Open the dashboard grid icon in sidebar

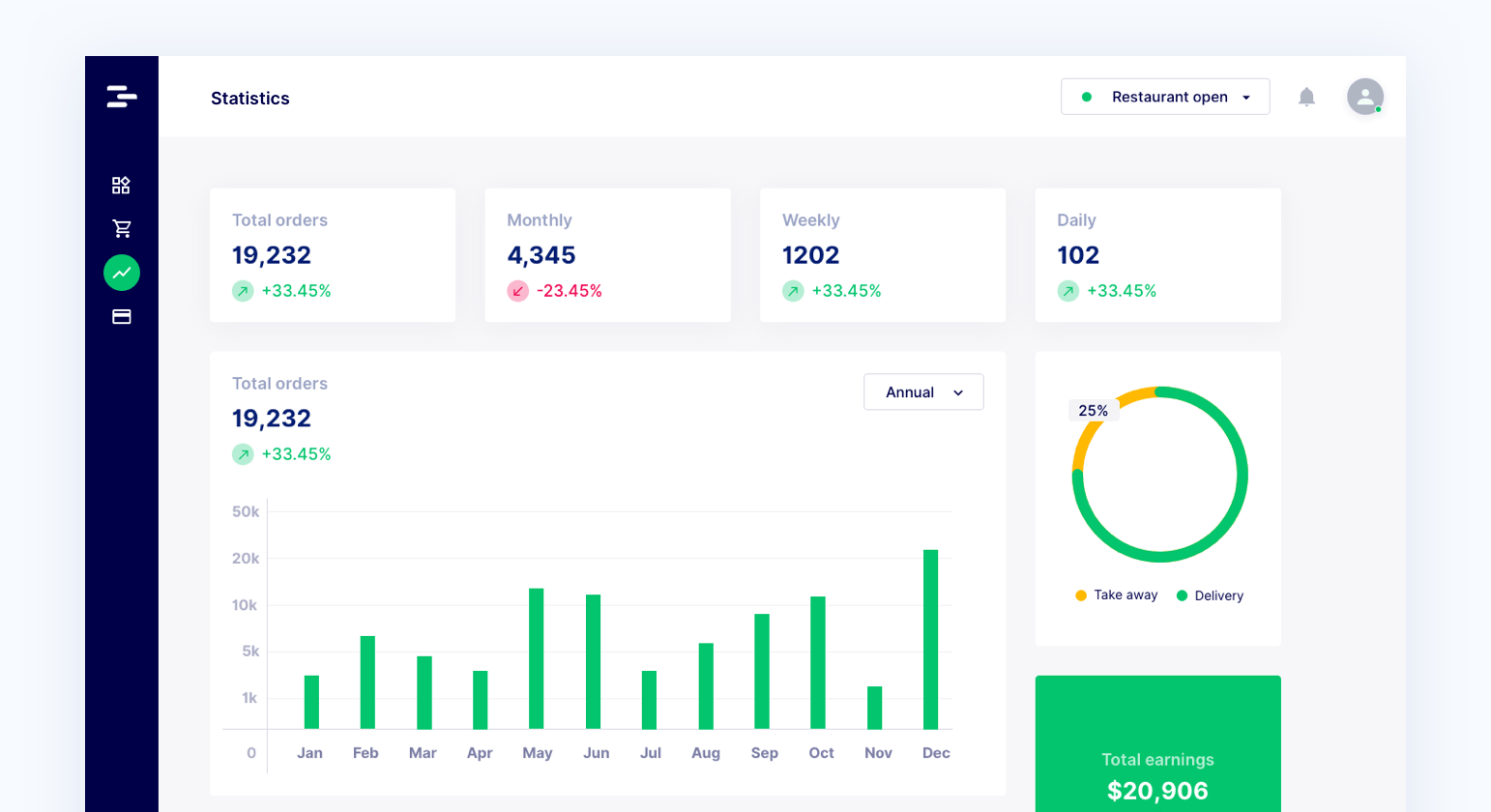pos(121,185)
